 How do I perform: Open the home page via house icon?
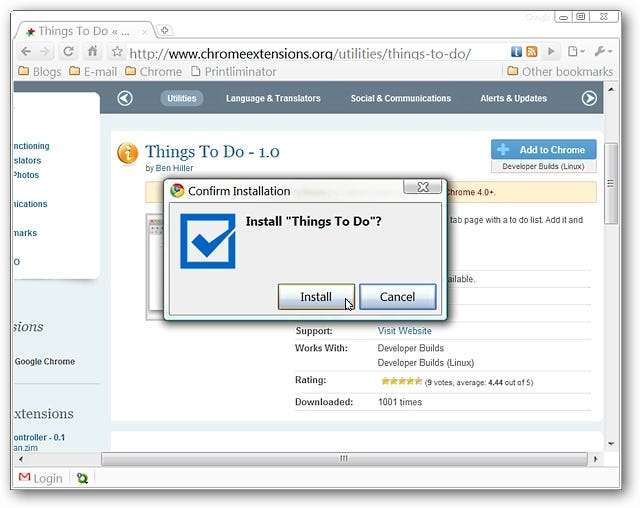pyautogui.click(x=93, y=51)
